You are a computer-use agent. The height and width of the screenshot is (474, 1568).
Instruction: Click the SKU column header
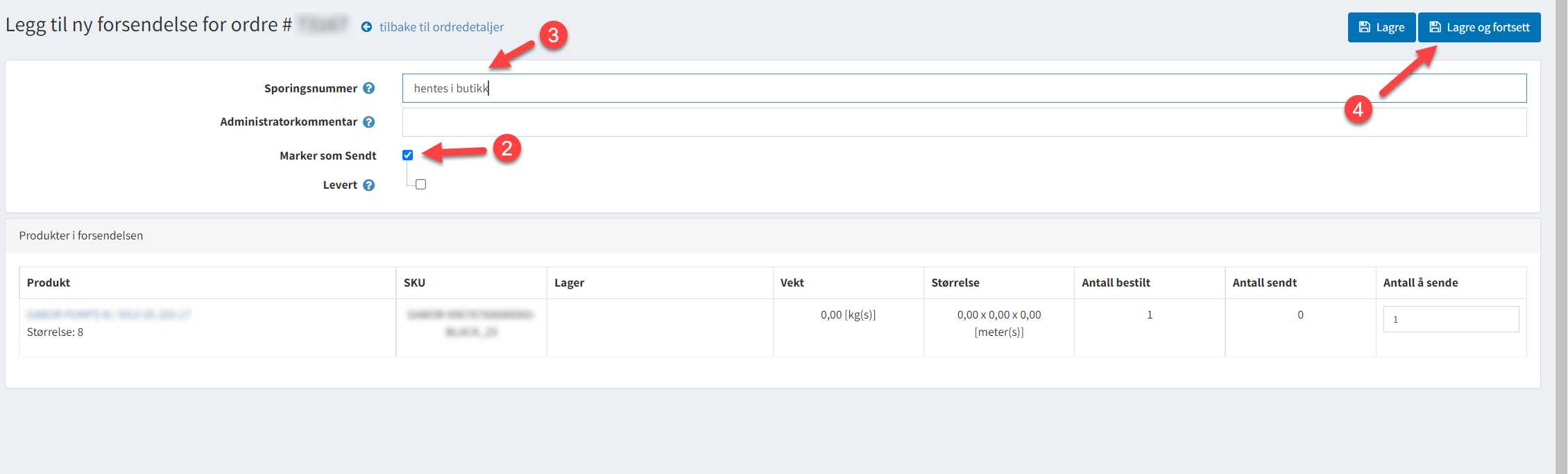pos(414,282)
